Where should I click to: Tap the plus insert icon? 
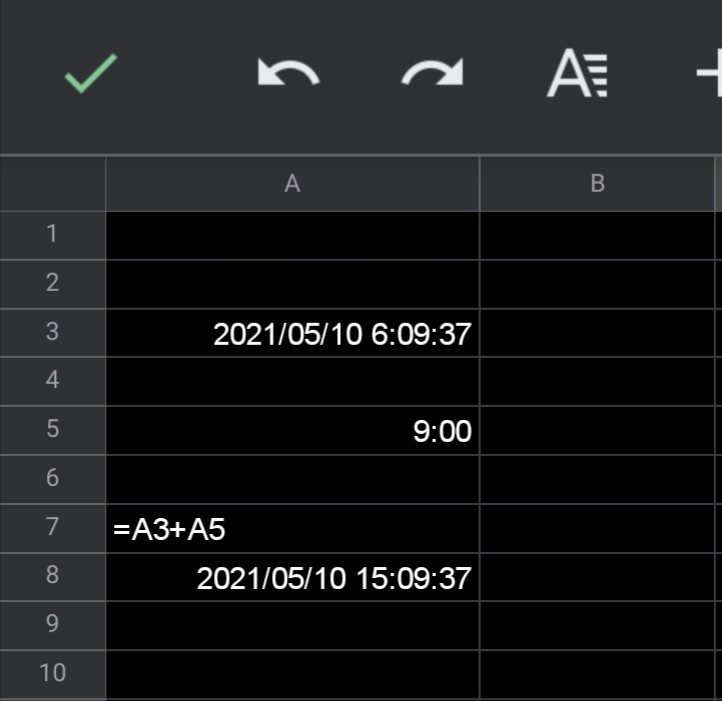coord(709,75)
